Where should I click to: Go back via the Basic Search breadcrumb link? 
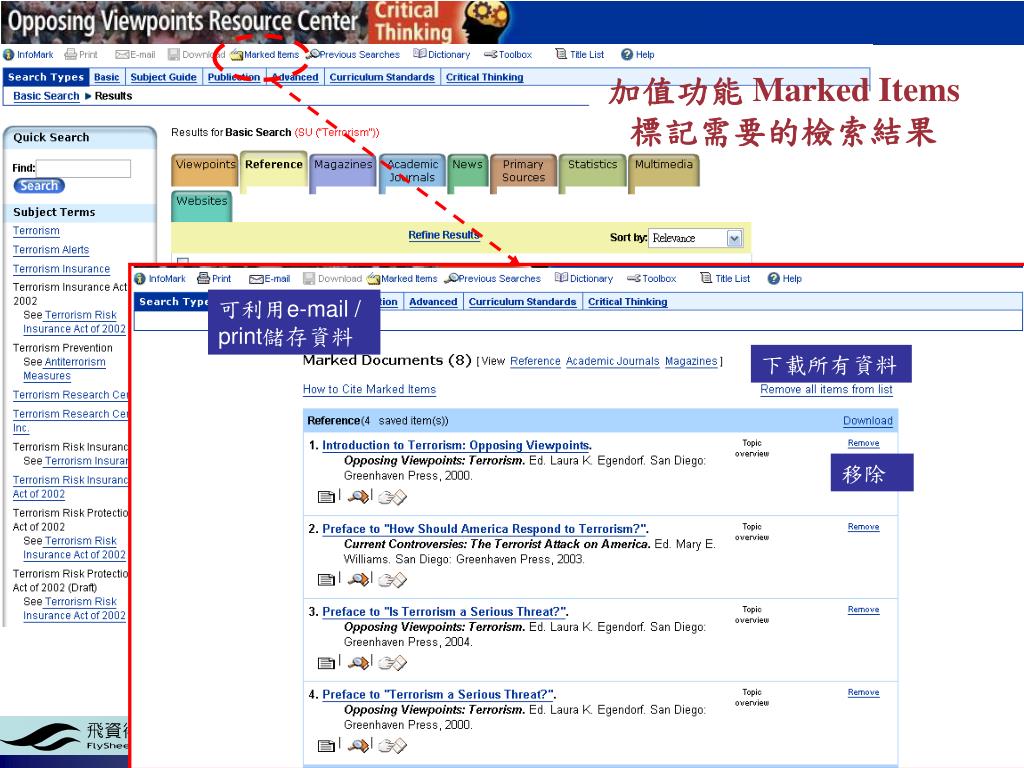tap(46, 96)
